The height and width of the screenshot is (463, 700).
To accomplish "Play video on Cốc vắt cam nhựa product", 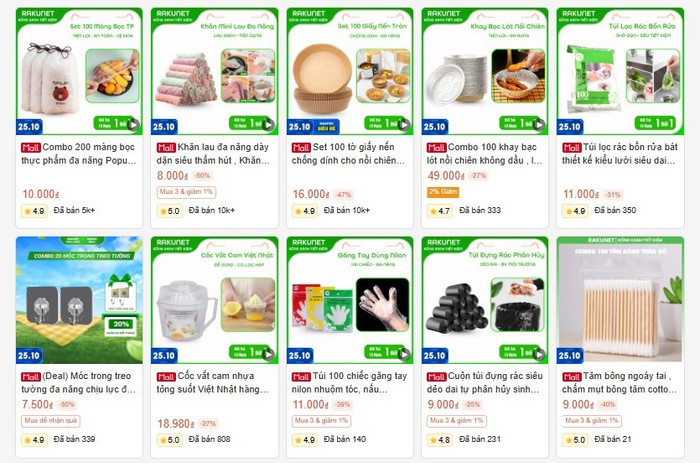I will pos(269,354).
